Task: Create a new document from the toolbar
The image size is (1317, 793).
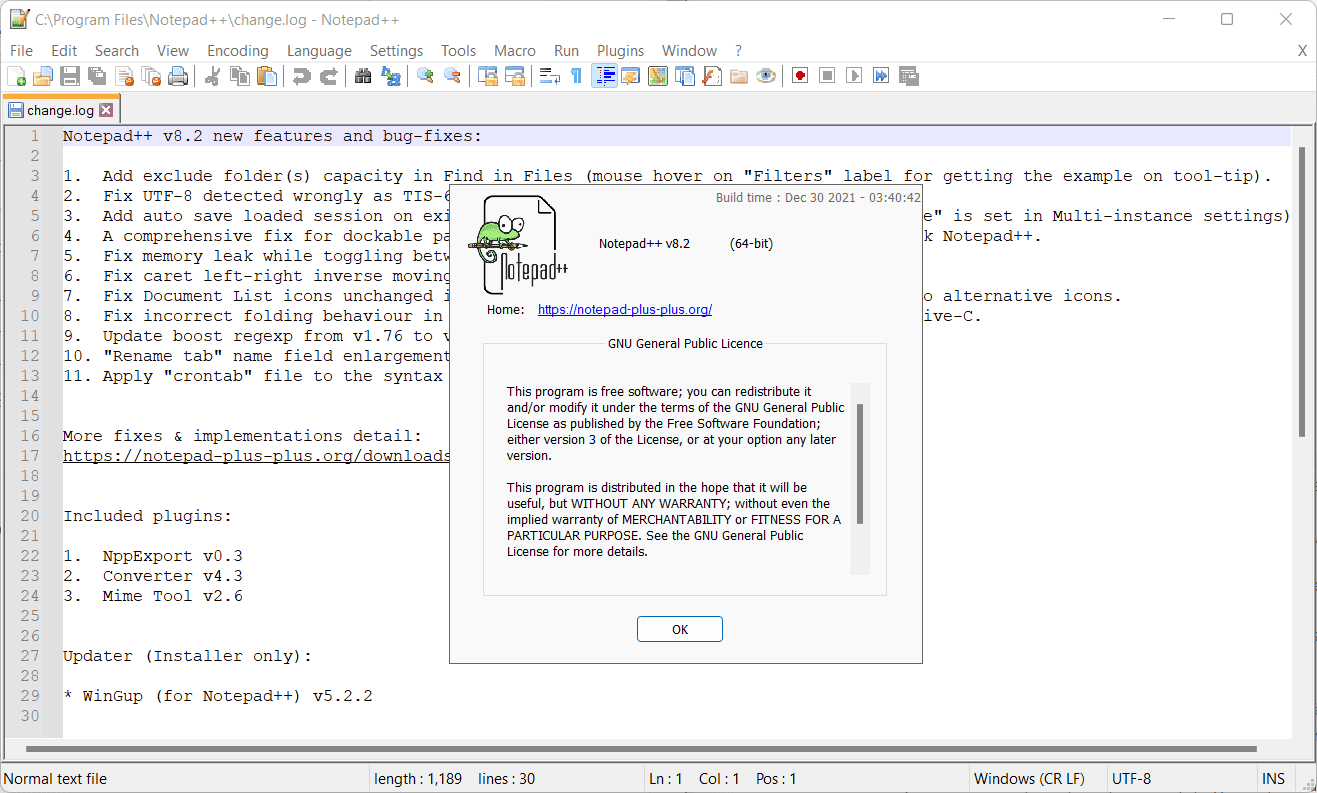Action: point(17,76)
